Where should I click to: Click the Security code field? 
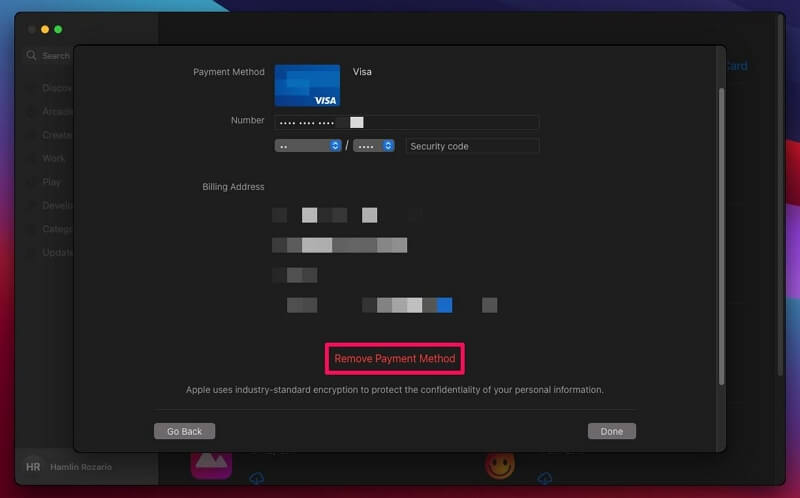[x=472, y=146]
